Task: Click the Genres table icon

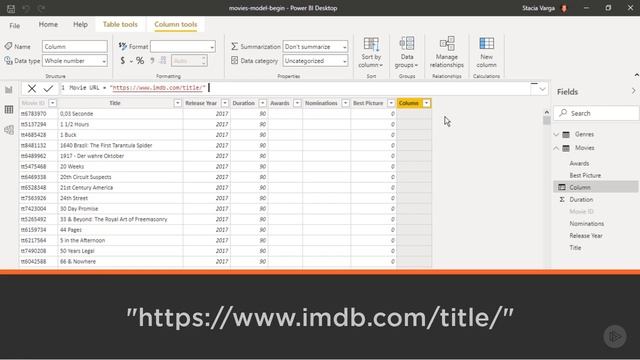Action: point(566,134)
